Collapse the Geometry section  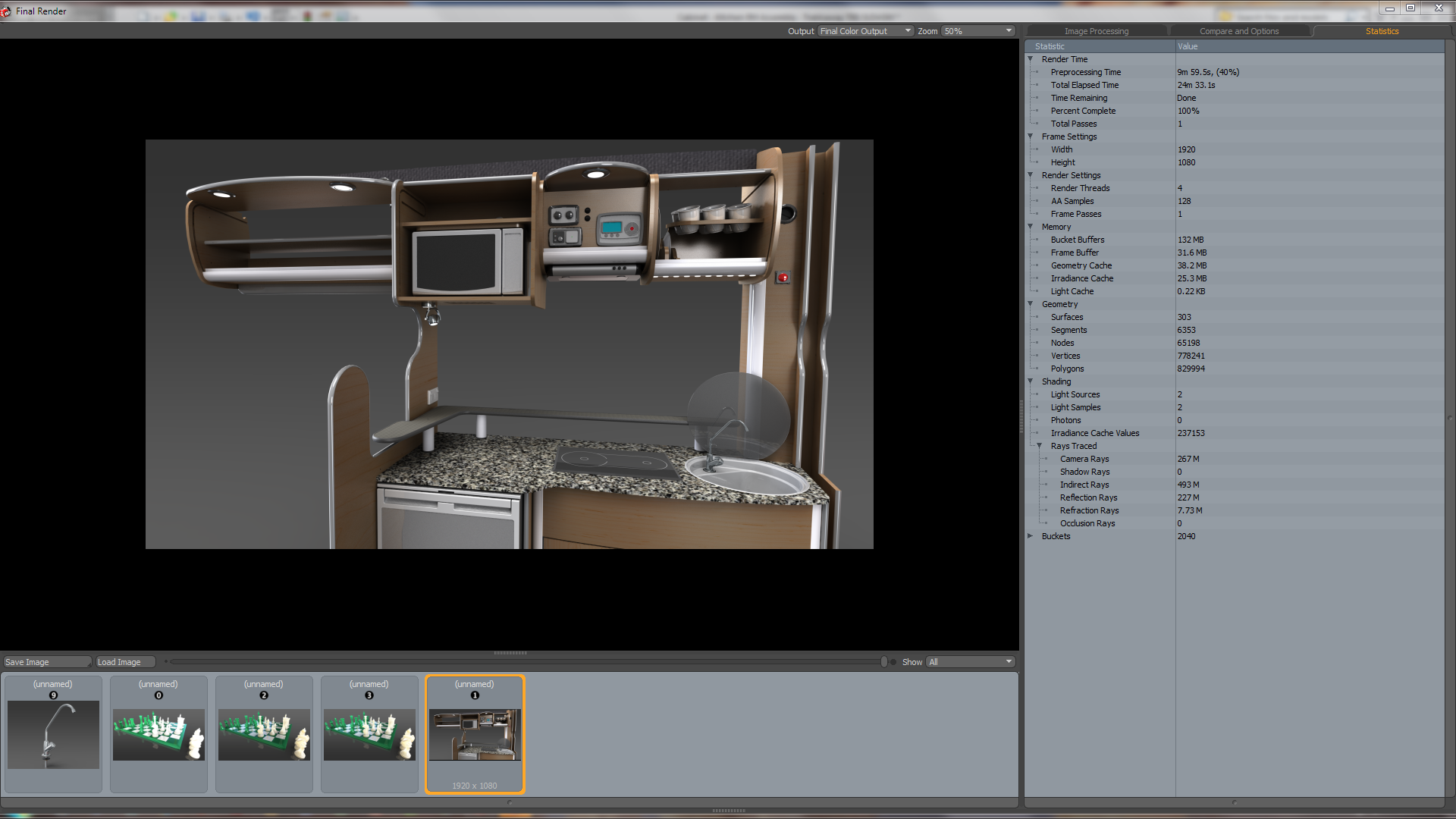(x=1031, y=304)
